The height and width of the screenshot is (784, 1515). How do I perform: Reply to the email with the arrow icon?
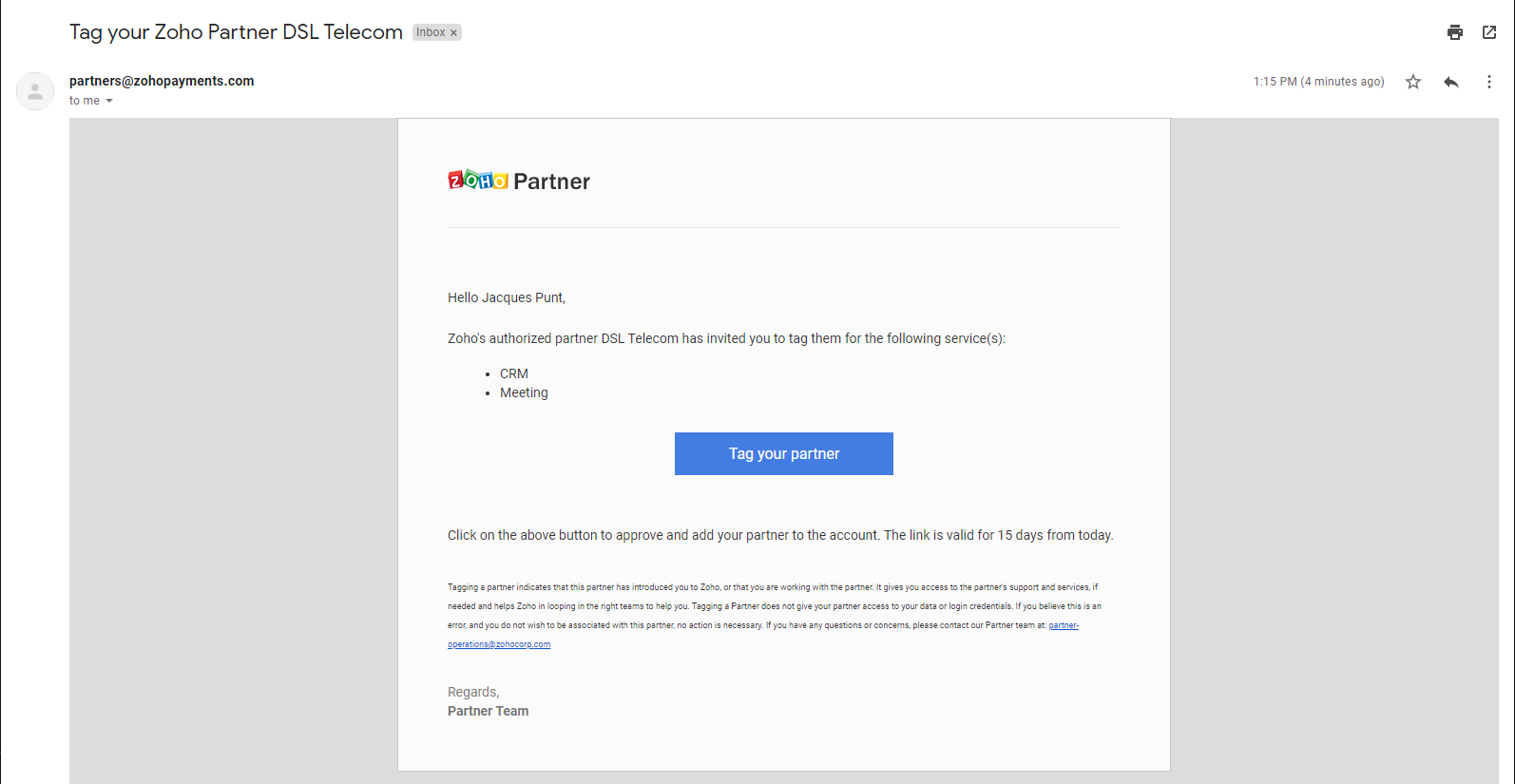coord(1451,82)
